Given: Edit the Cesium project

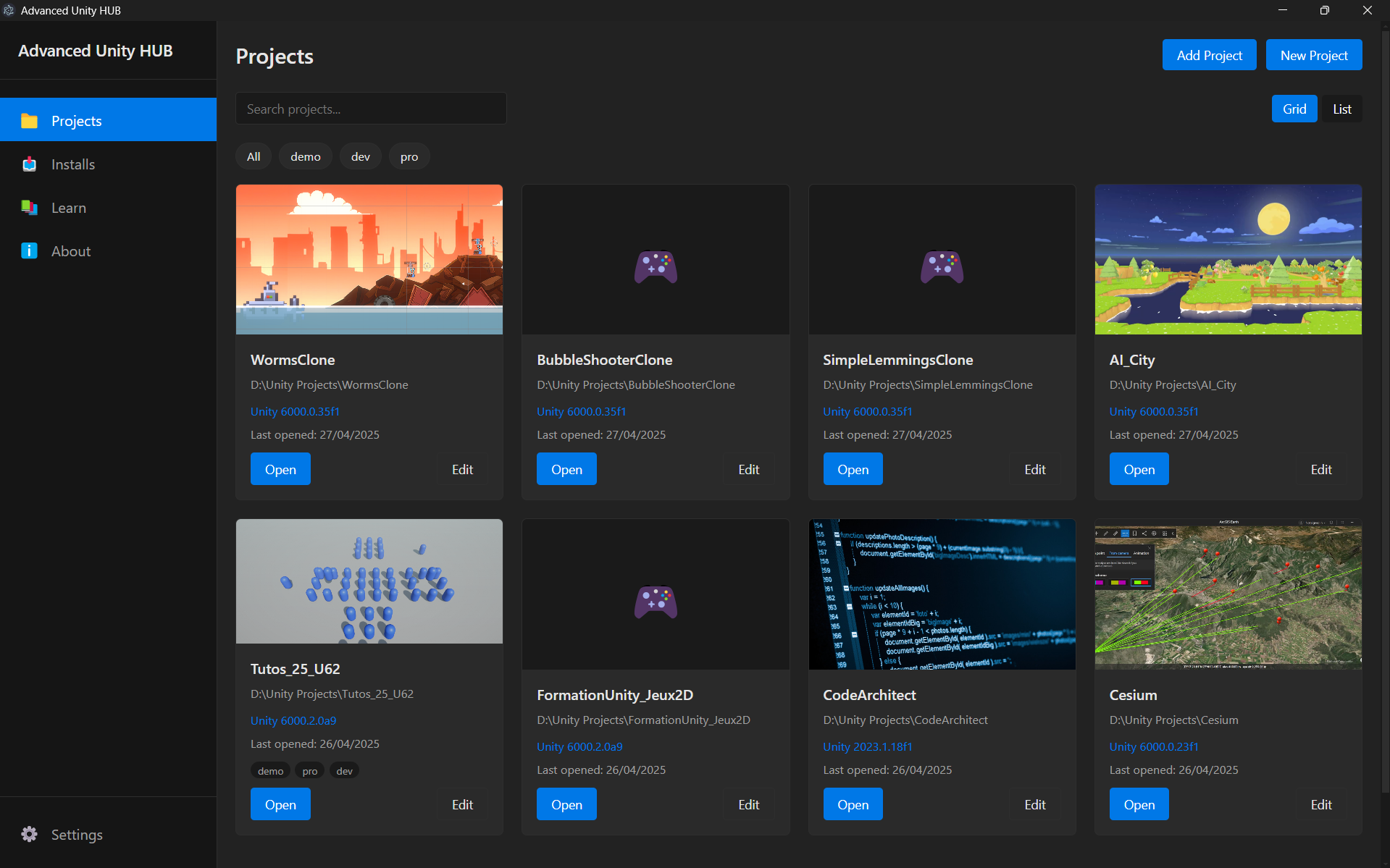Looking at the screenshot, I should 1320,804.
